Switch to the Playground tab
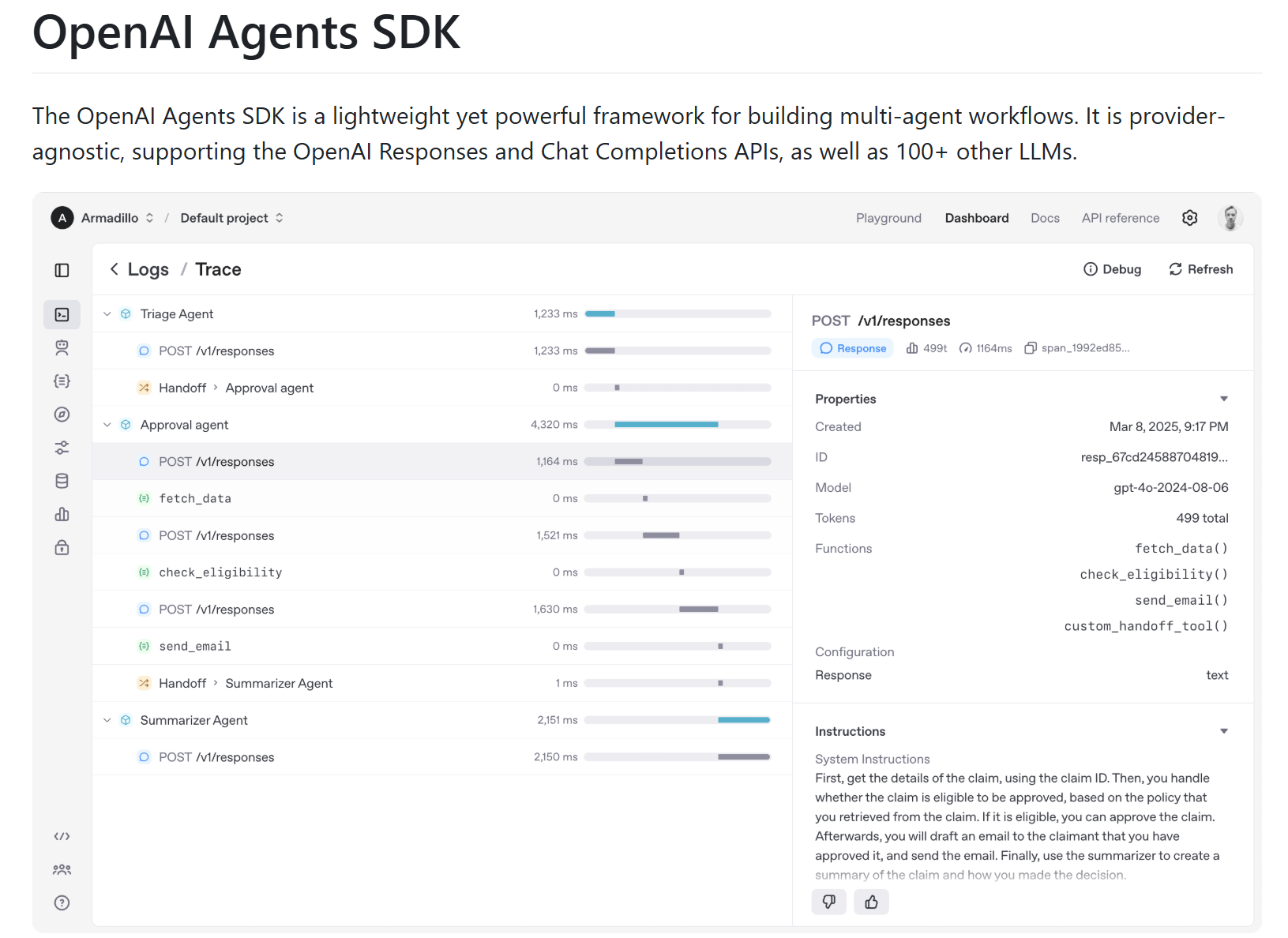Screen dimensions: 1288x938 (x=888, y=218)
